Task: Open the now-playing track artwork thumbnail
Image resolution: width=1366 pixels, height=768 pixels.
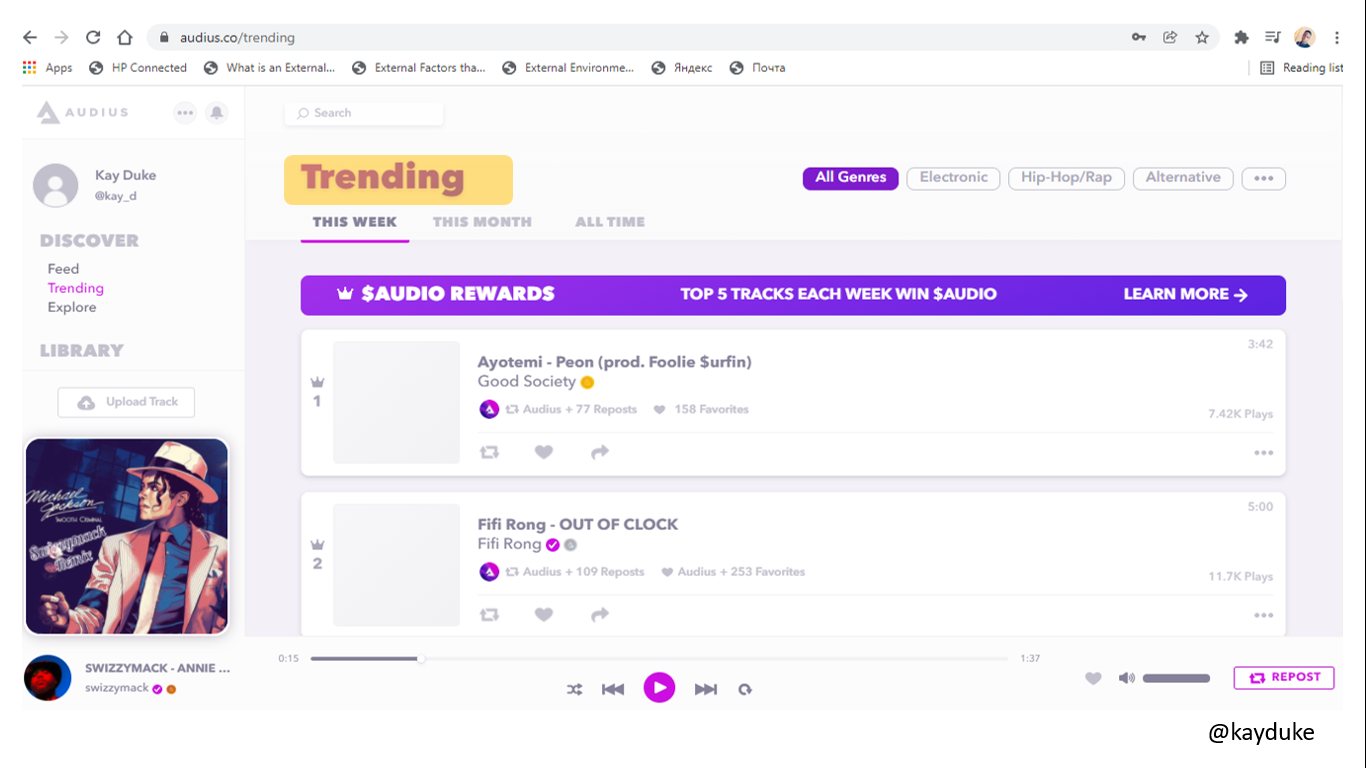Action: [47, 679]
